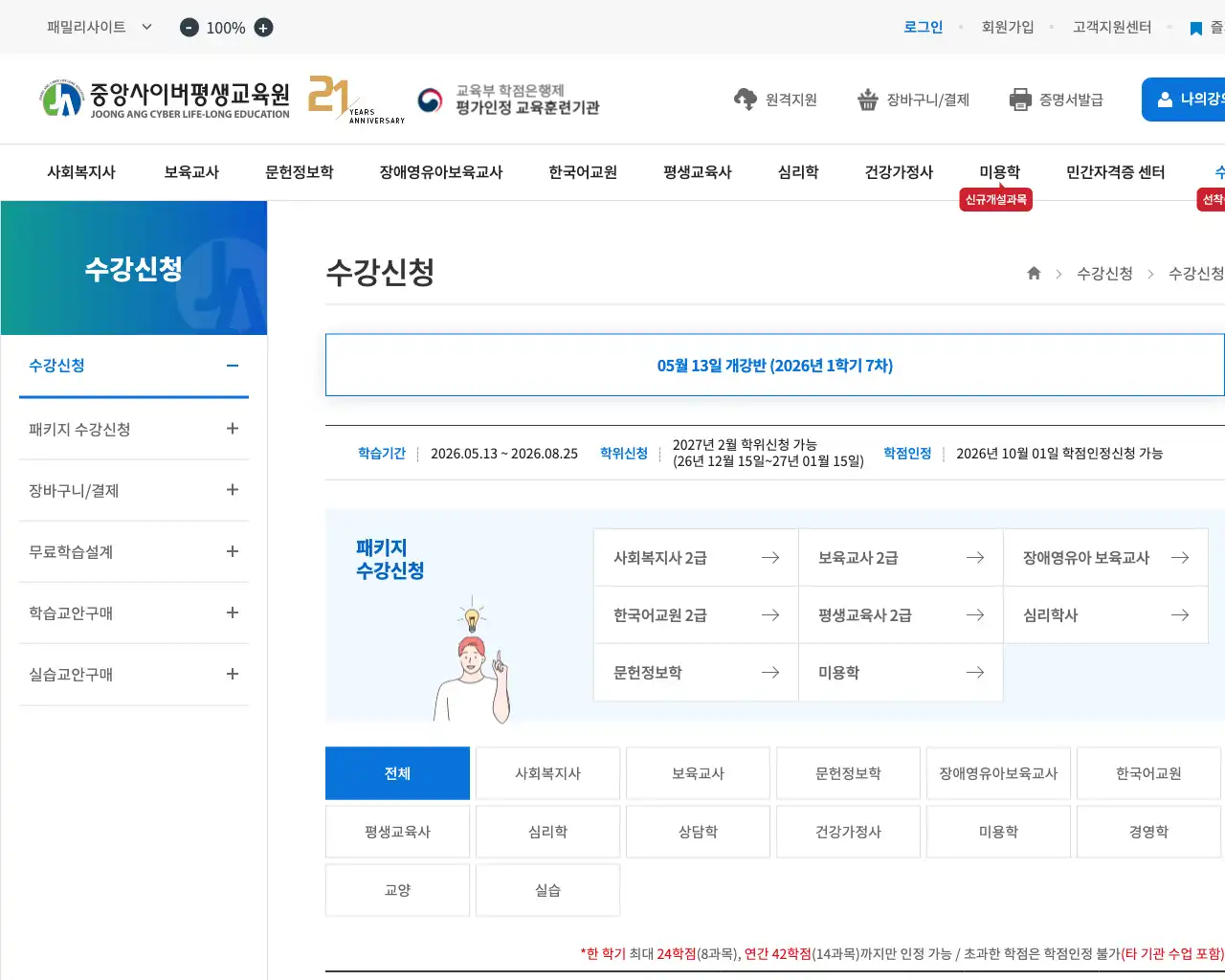The image size is (1225, 980).
Task: Expand the 패키지 수강신청 sidebar section
Action: (x=232, y=429)
